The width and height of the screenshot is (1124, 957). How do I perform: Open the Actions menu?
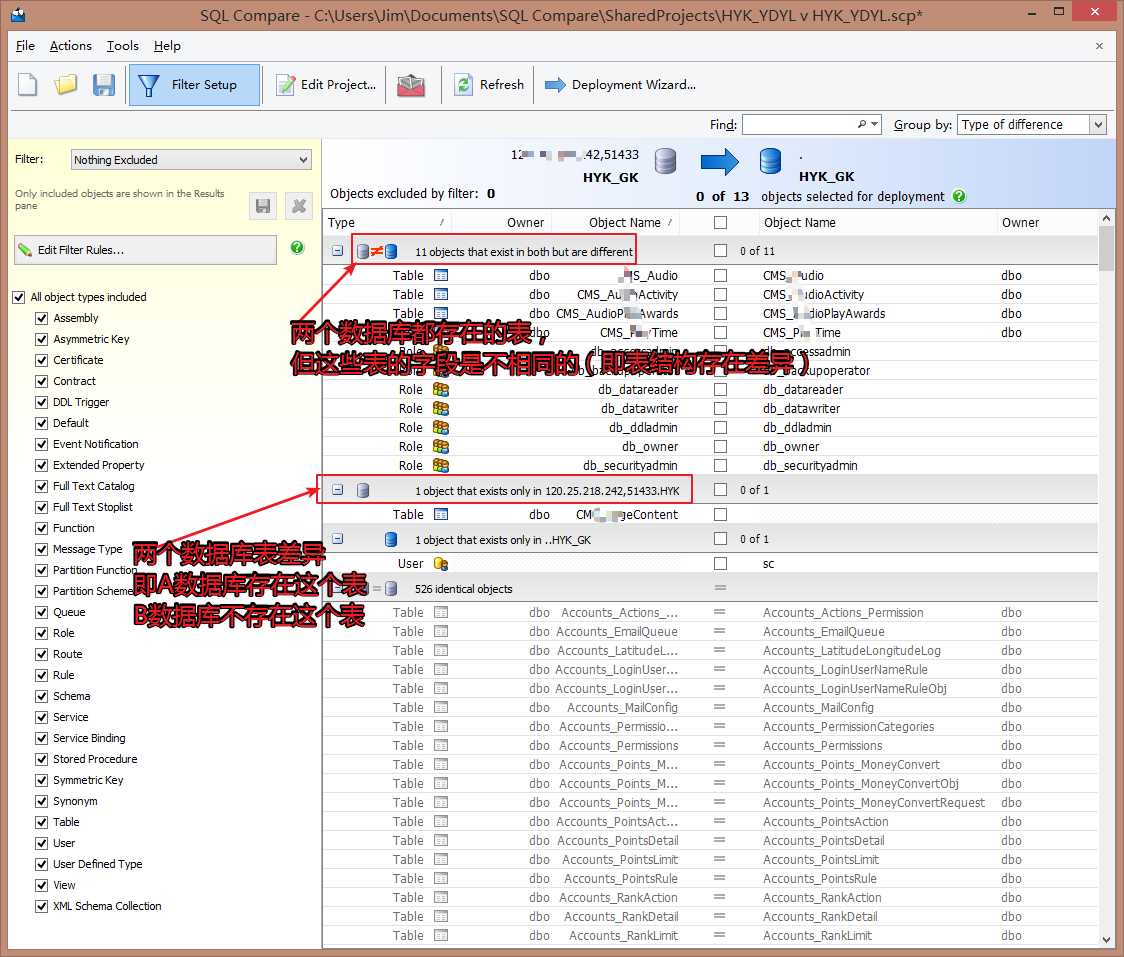[70, 46]
